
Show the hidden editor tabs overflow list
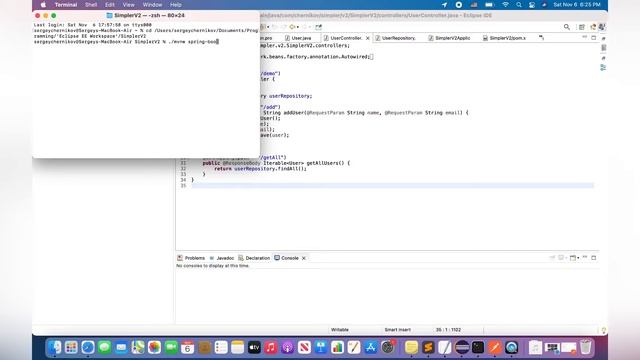click(541, 38)
